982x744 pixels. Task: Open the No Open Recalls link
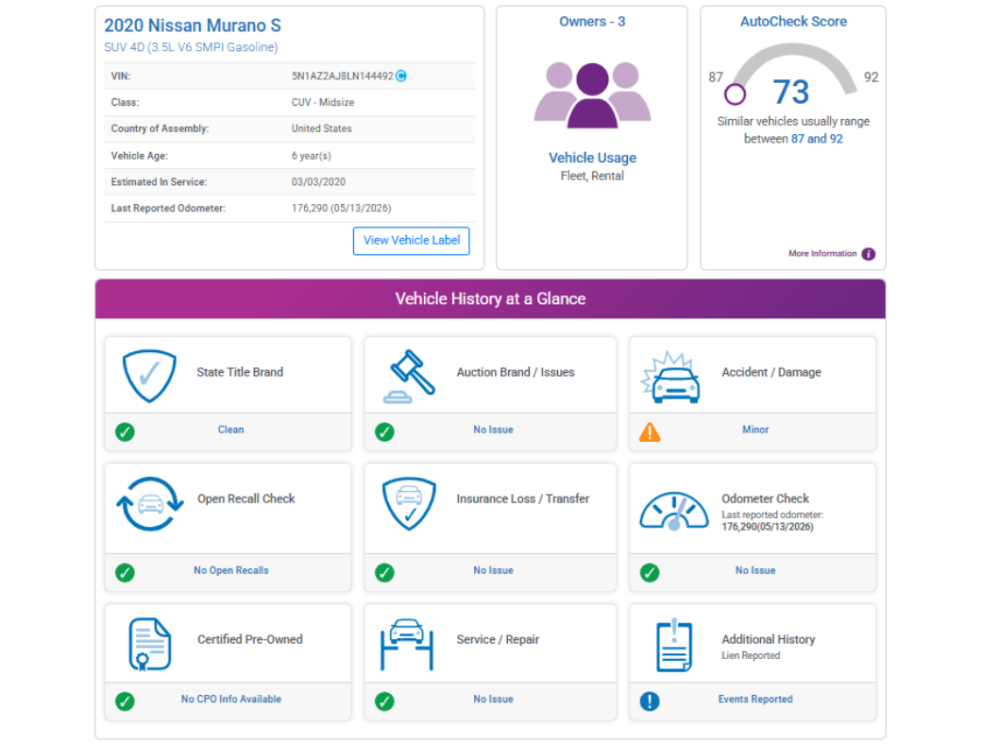[x=231, y=571]
